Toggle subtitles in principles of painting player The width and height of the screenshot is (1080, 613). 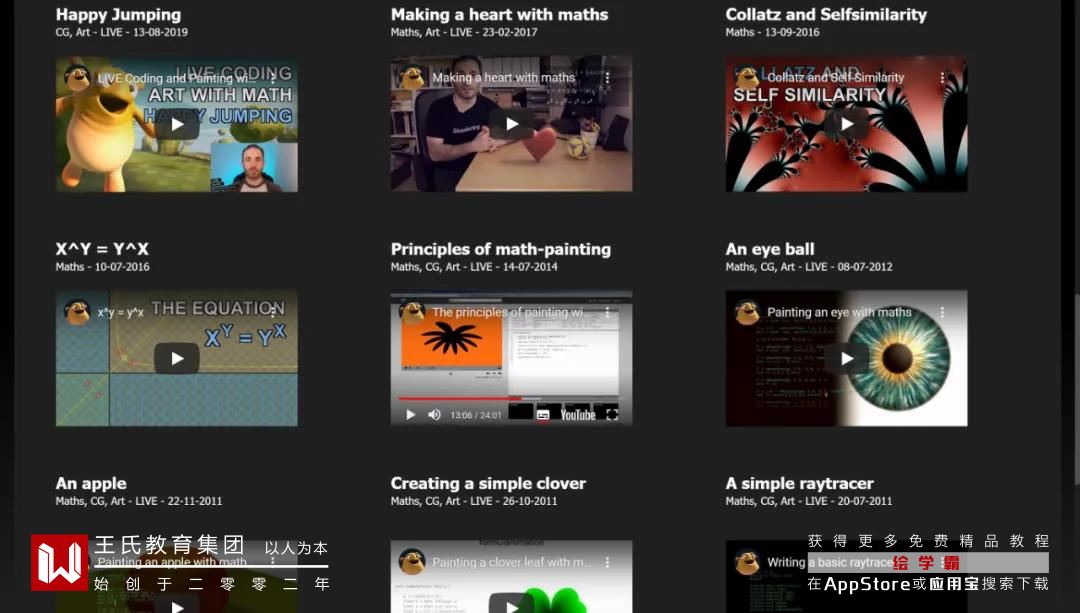(x=543, y=415)
